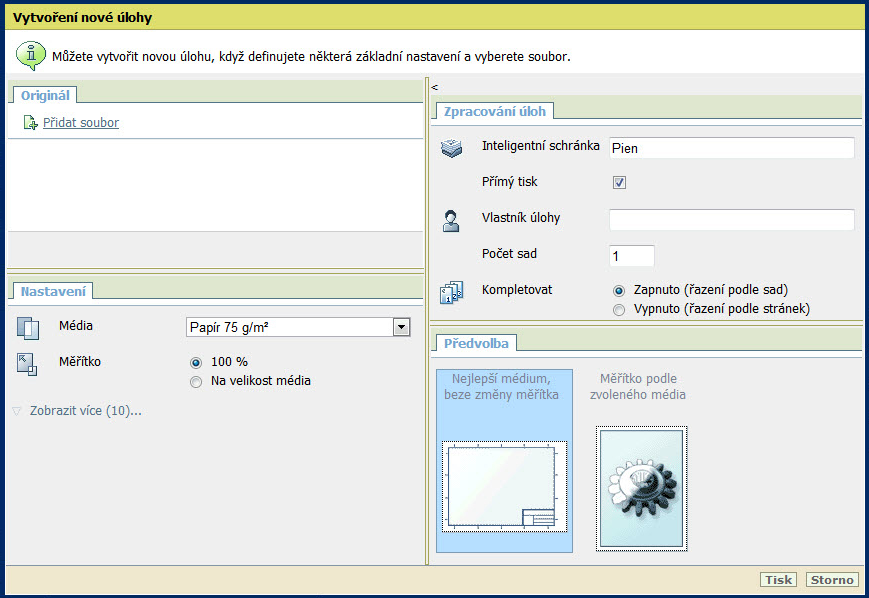Click the Papír 75 g/m² value text
The width and height of the screenshot is (869, 598).
click(x=229, y=328)
